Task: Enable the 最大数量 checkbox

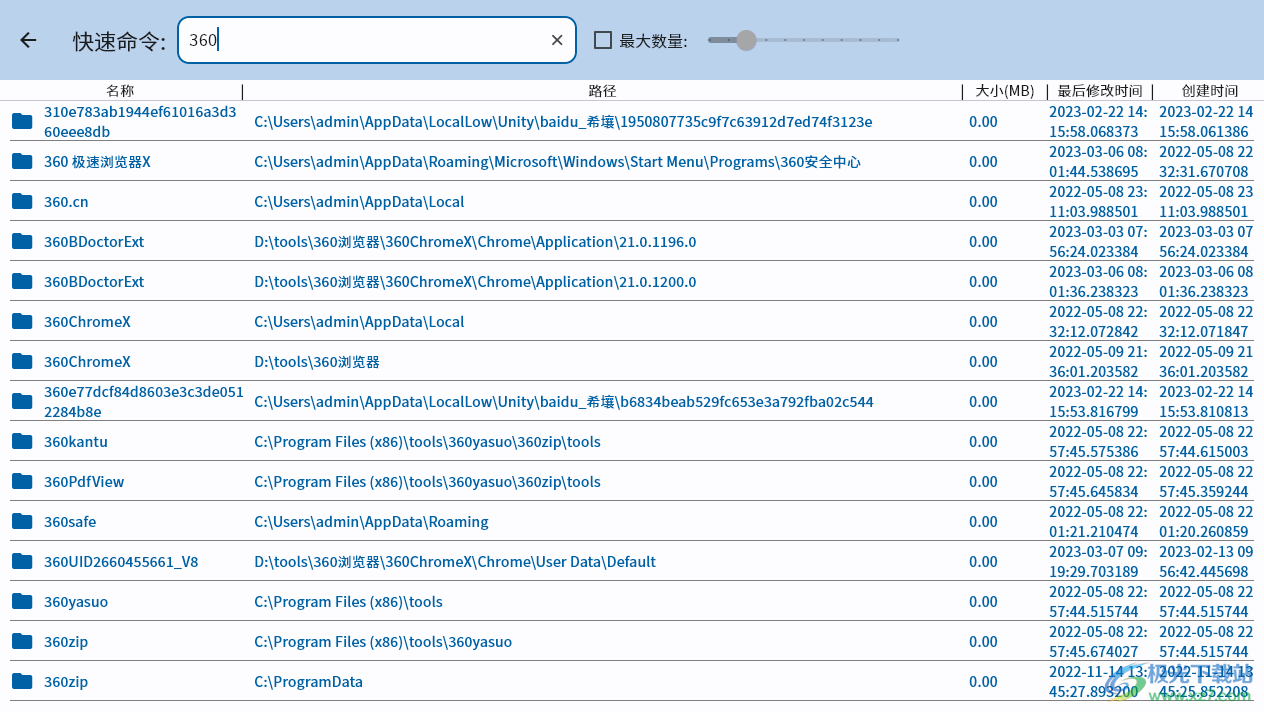Action: click(603, 40)
